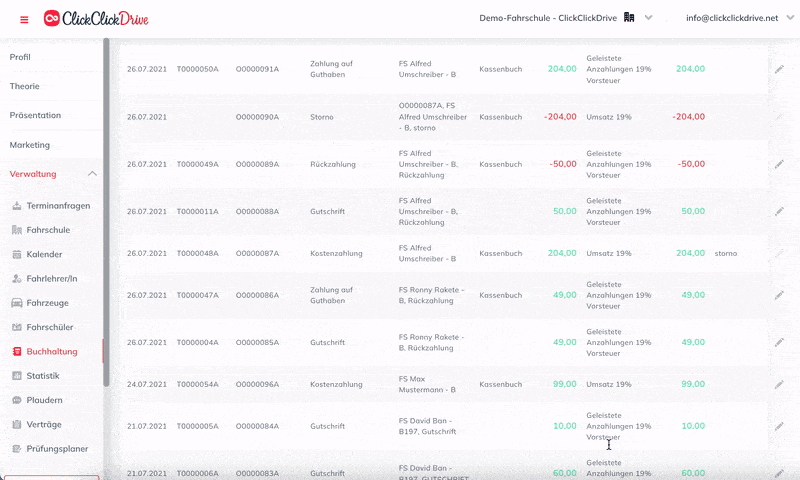This screenshot has height=480, width=800.
Task: Click the ClickClickDrive logo
Action: coord(96,19)
